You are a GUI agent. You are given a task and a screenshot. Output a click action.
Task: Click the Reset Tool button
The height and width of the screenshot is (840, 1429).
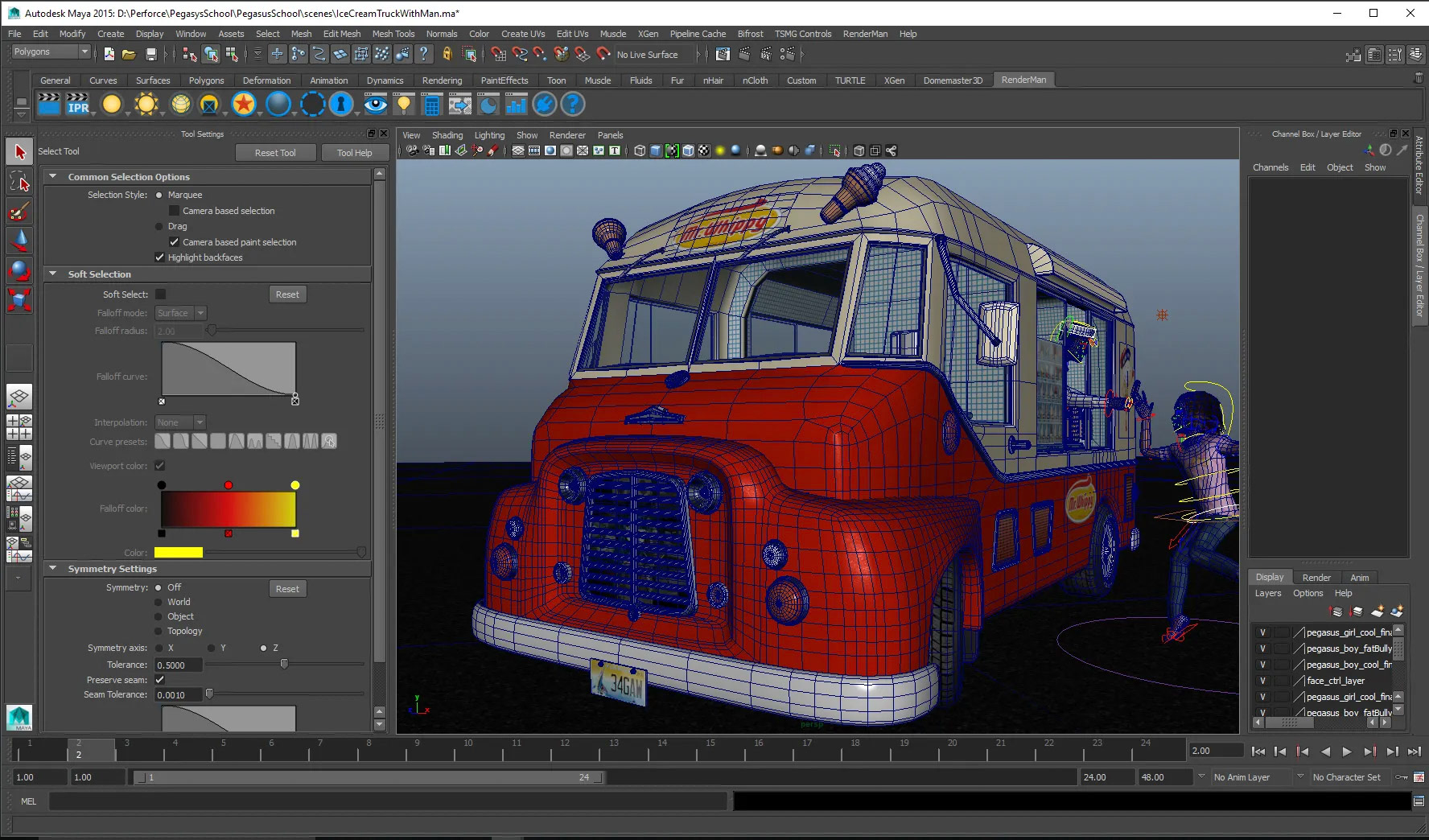tap(275, 153)
